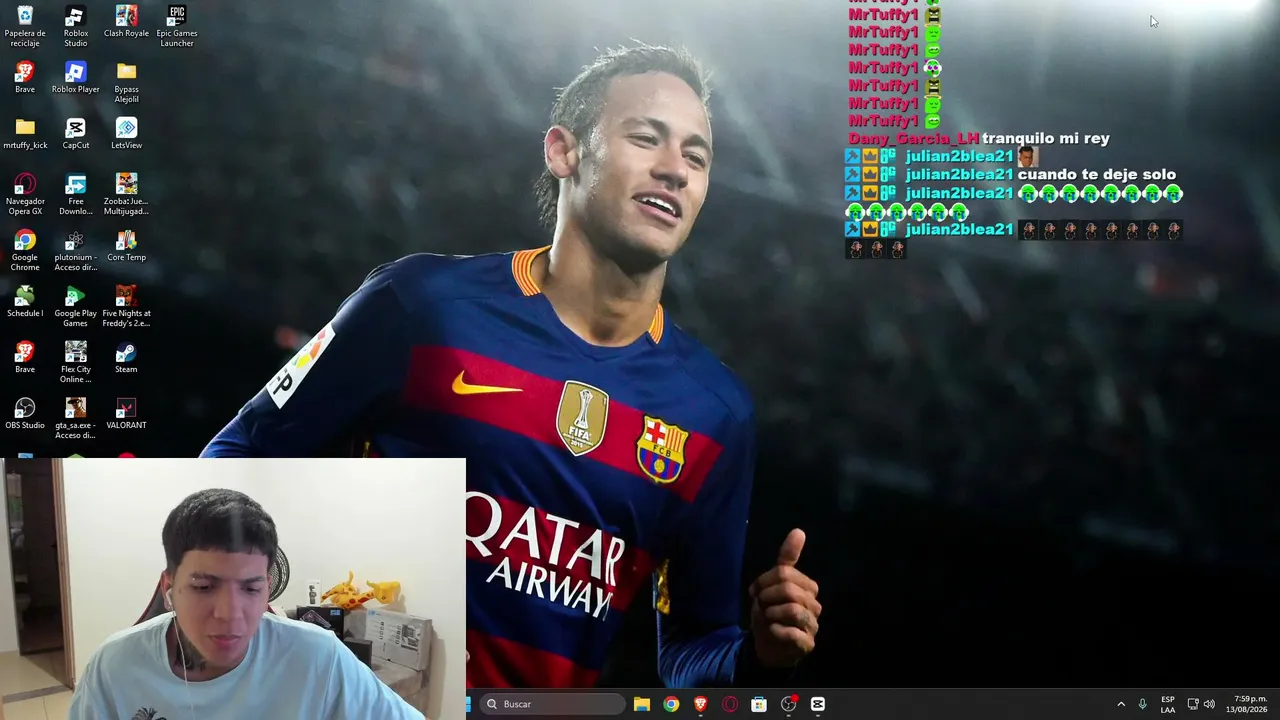The image size is (1280, 720).
Task: Select the Brave shortcut beside Roblox Player
Action: (25, 77)
